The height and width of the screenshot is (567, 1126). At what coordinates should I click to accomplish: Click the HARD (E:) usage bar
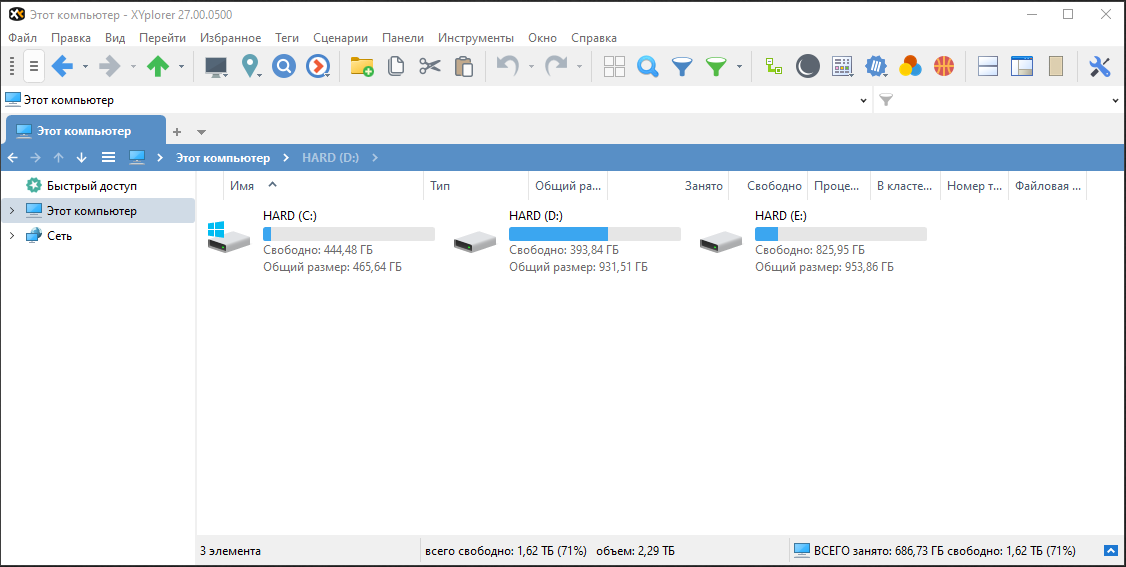(841, 234)
